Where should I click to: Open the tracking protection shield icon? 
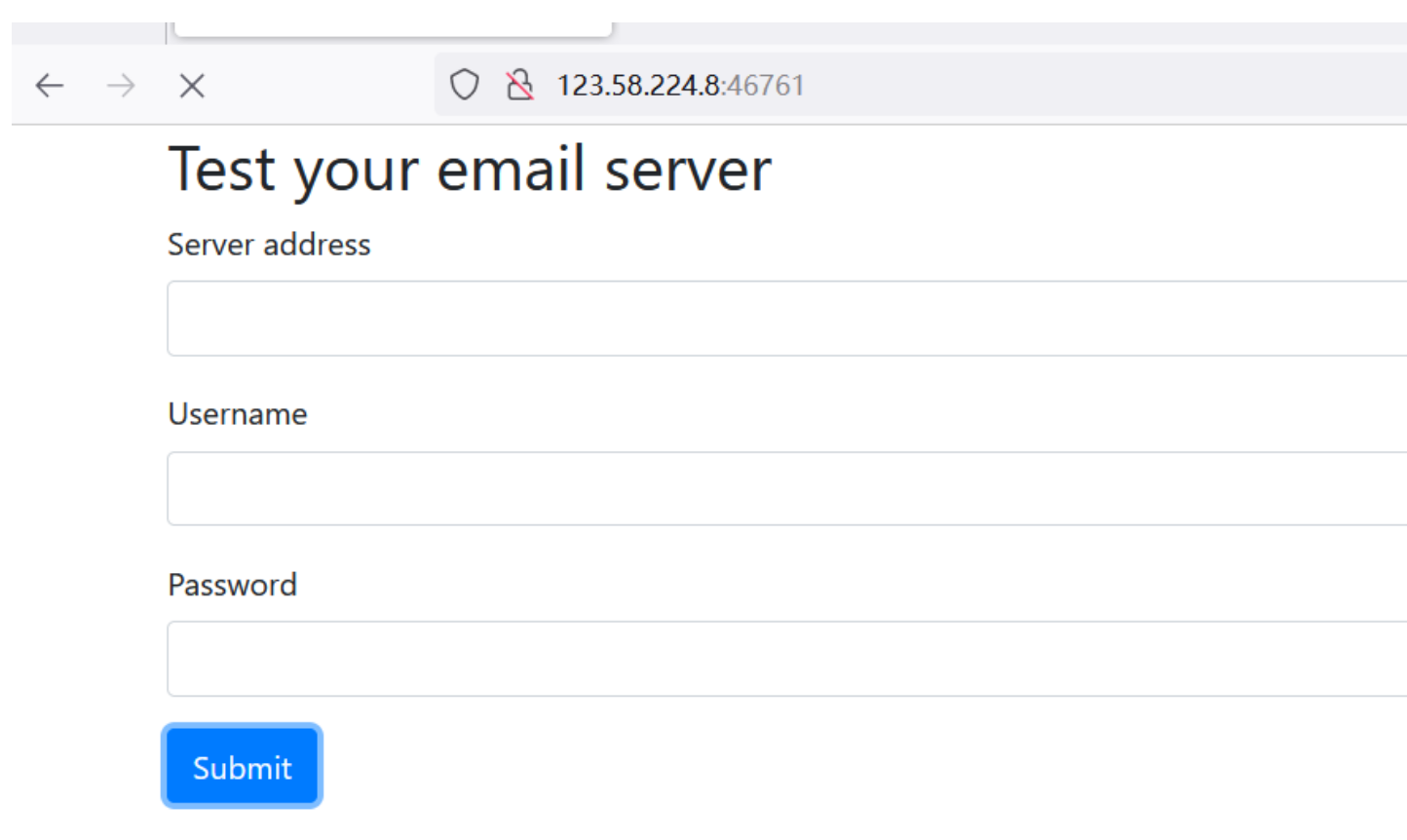pyautogui.click(x=464, y=86)
